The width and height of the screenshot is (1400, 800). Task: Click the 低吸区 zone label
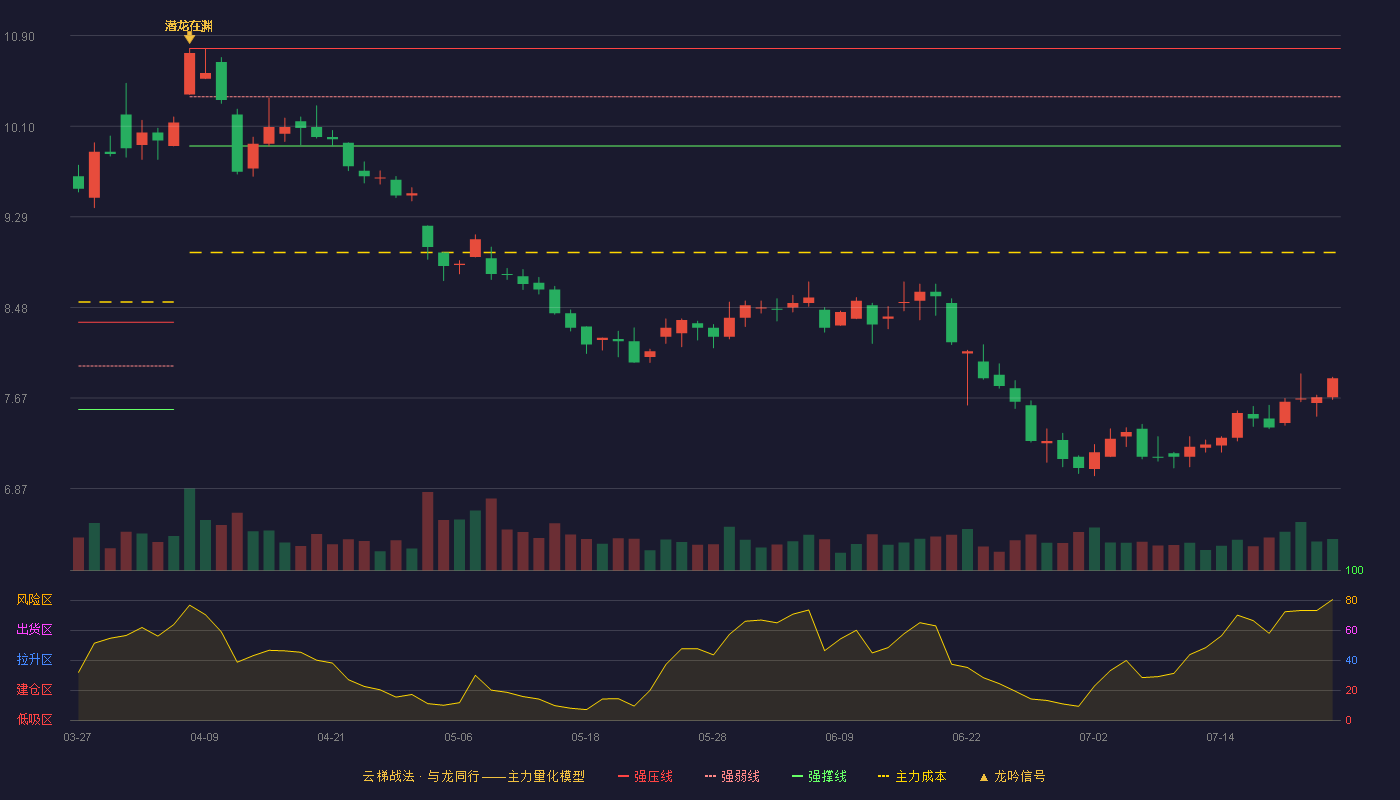pyautogui.click(x=34, y=719)
